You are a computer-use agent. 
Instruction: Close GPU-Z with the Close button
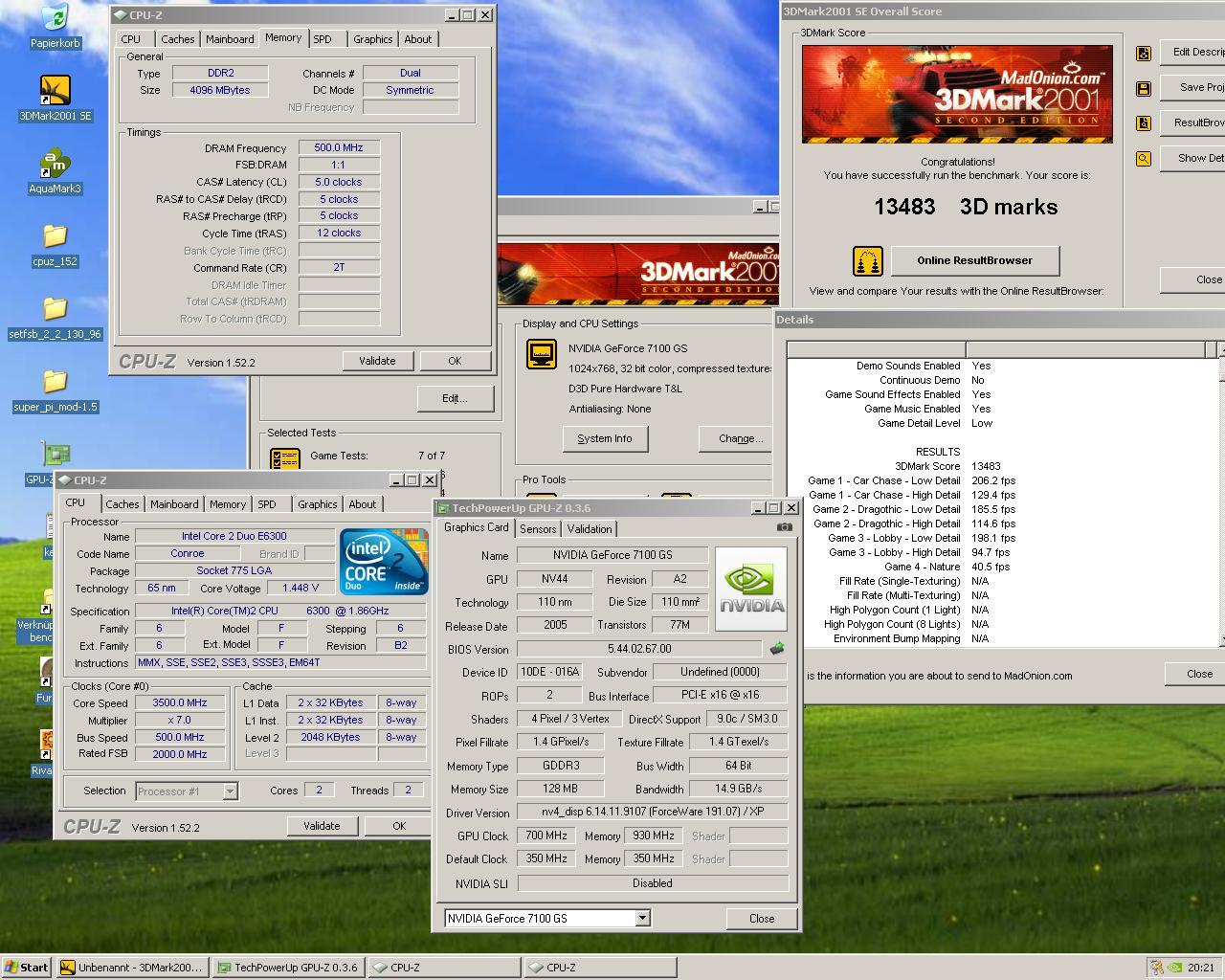point(762,918)
